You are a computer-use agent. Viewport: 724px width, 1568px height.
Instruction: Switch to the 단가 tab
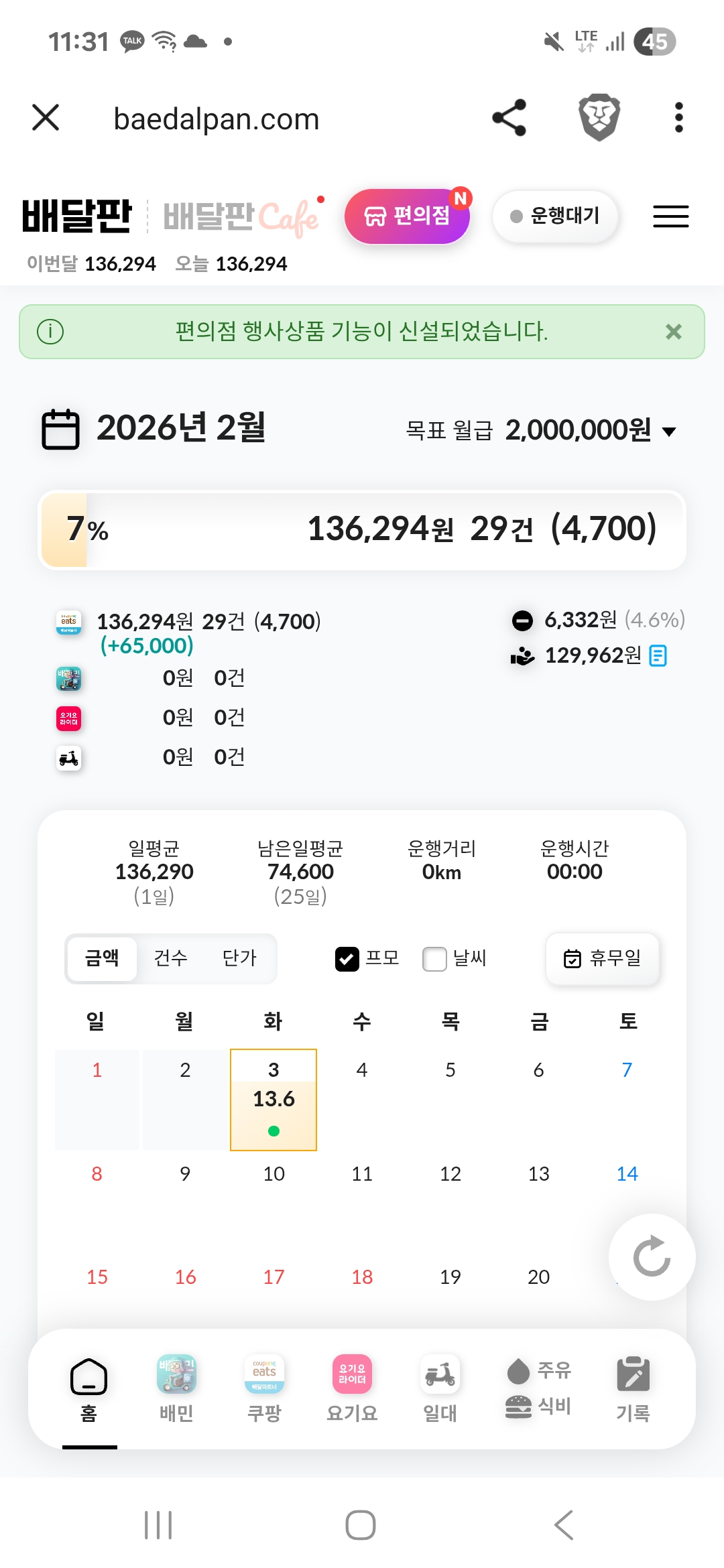[x=239, y=958]
